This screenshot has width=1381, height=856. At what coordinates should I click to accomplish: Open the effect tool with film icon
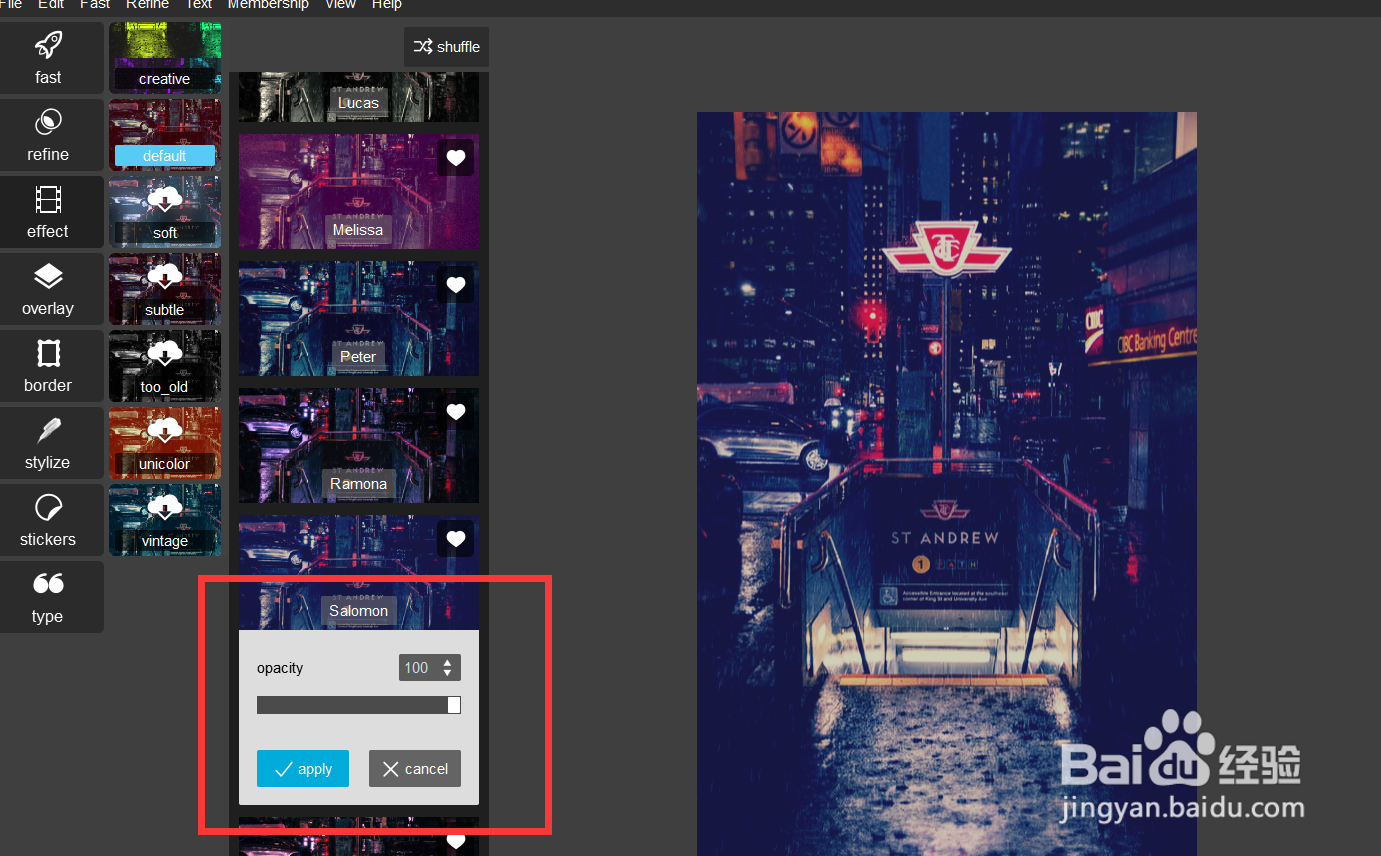point(48,212)
